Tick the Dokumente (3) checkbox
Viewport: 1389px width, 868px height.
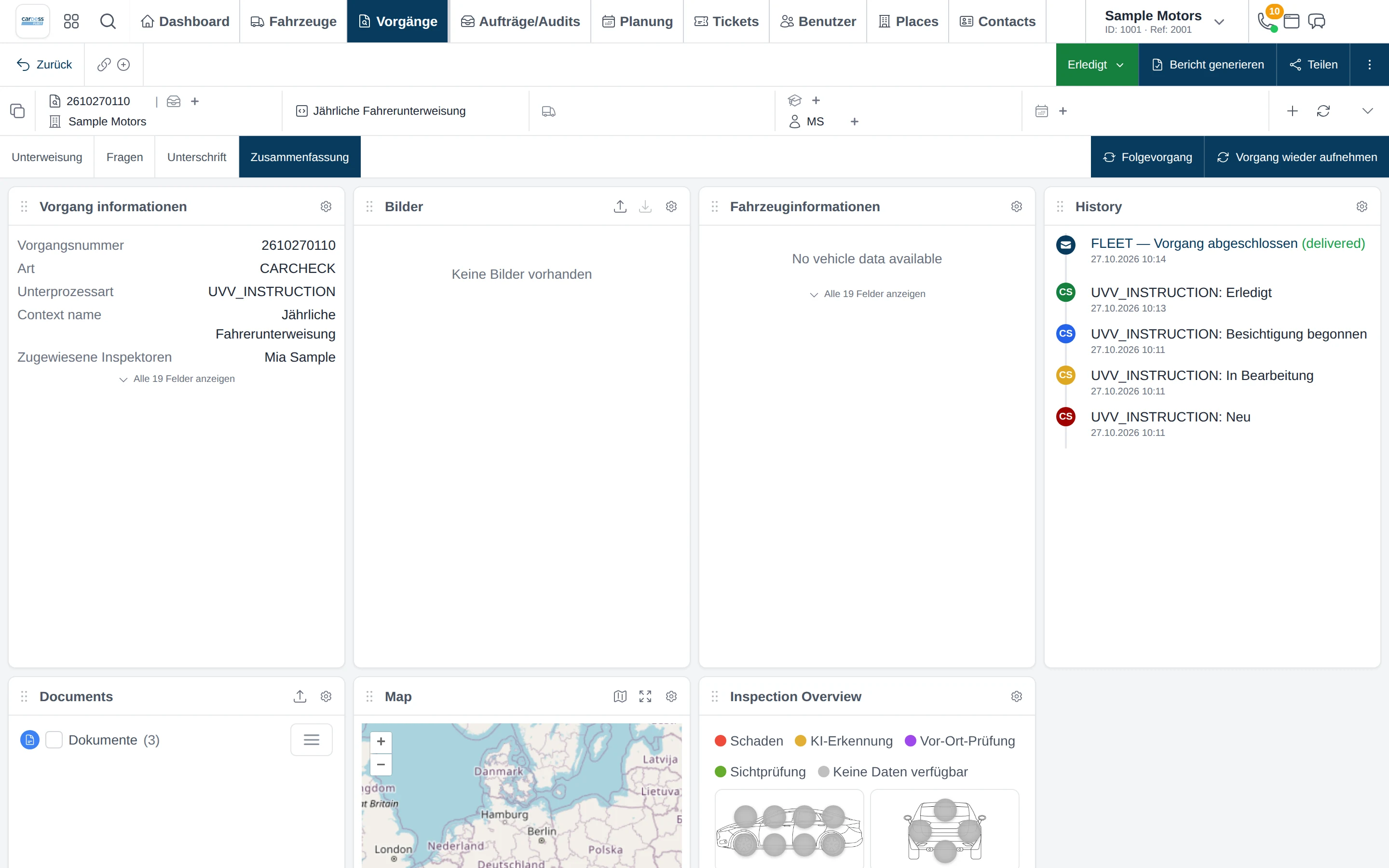tap(54, 739)
